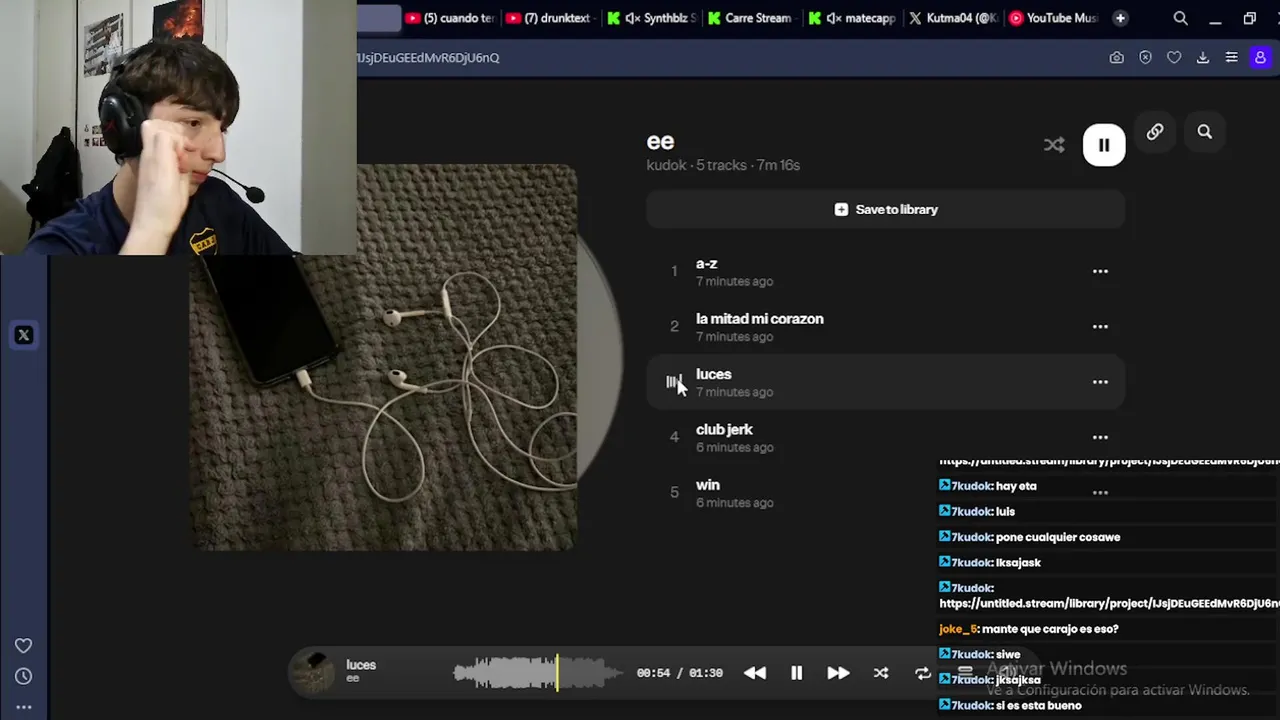1280x720 pixels.
Task: Toggle shuffle beside the playlist title
Action: (1054, 145)
